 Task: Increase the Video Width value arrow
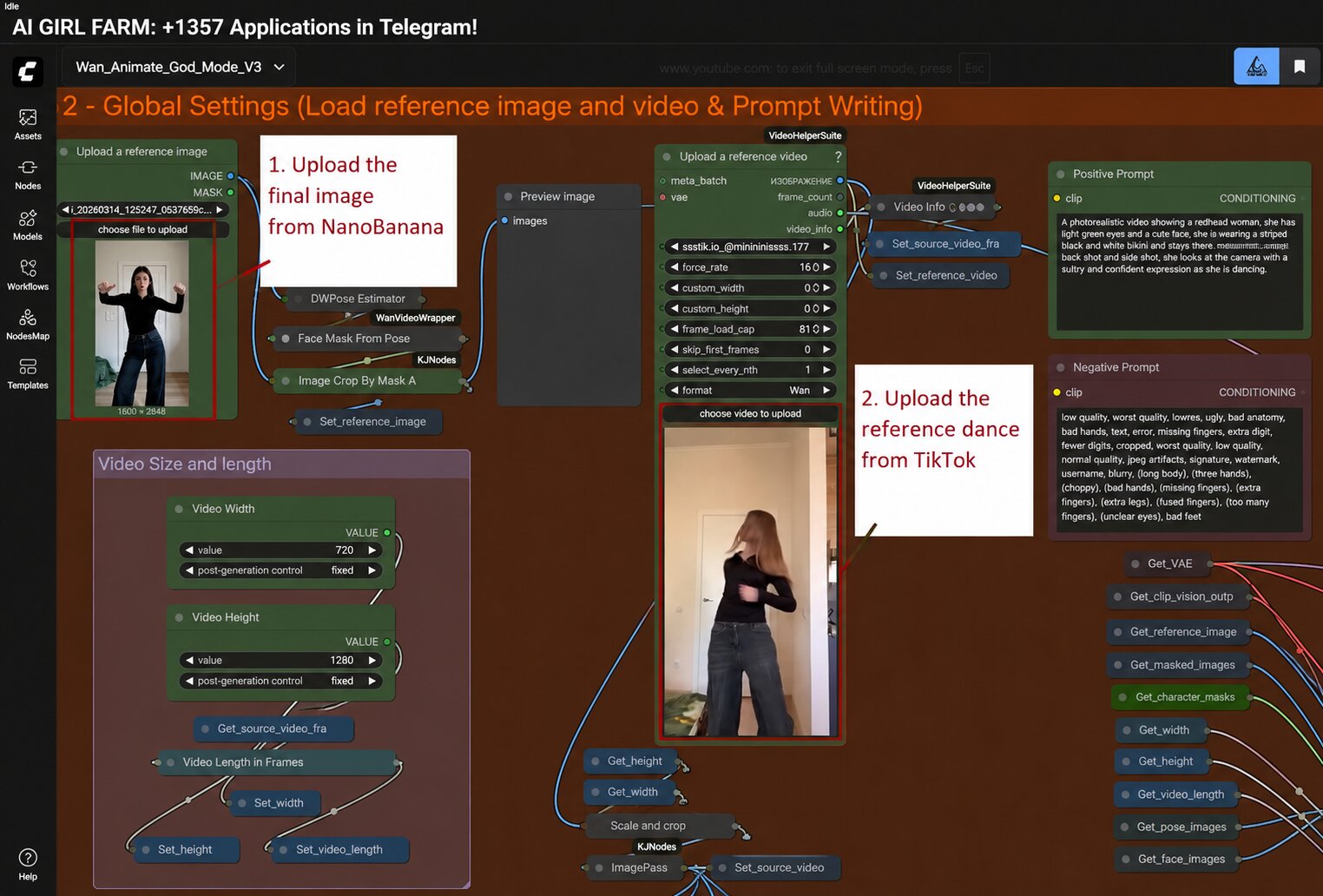[372, 550]
